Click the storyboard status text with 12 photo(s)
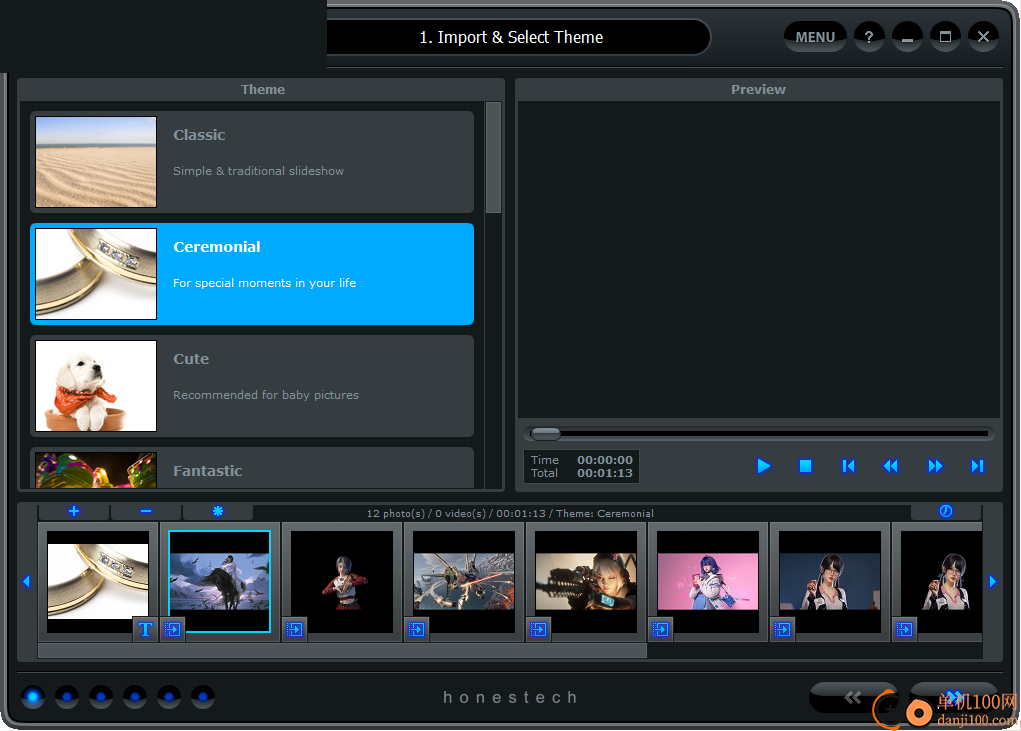This screenshot has height=731, width=1021. [510, 514]
